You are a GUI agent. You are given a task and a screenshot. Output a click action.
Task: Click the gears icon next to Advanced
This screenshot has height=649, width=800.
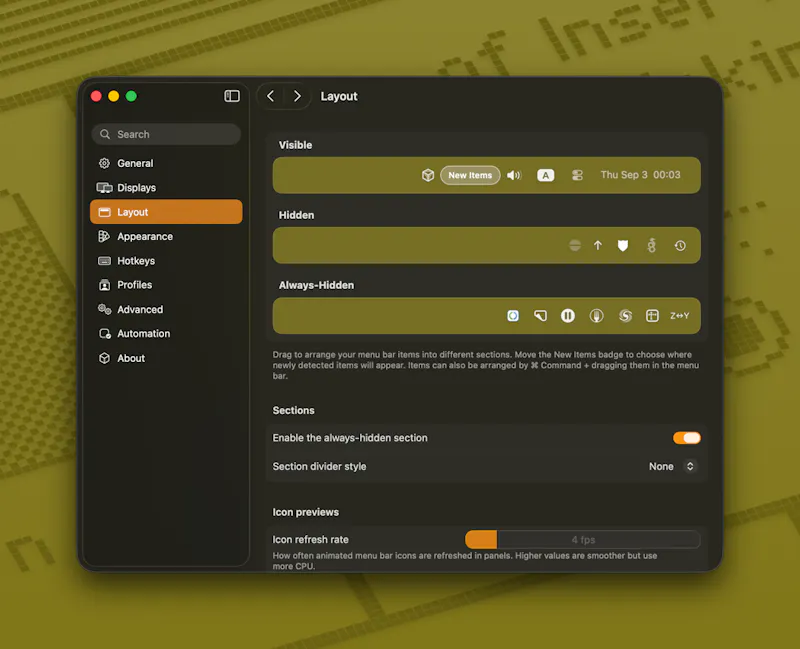coord(105,309)
